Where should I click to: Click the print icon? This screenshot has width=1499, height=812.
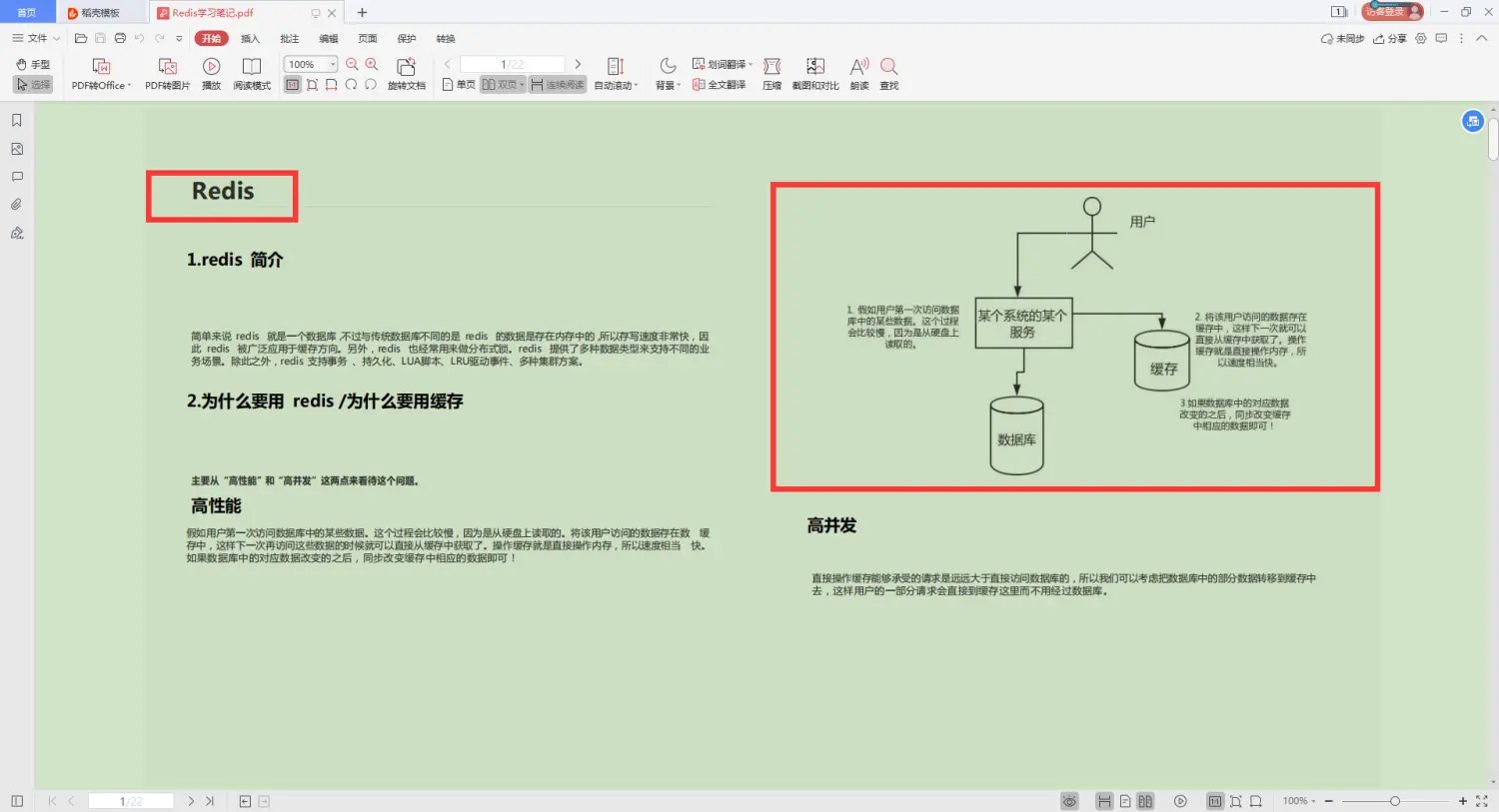click(120, 38)
